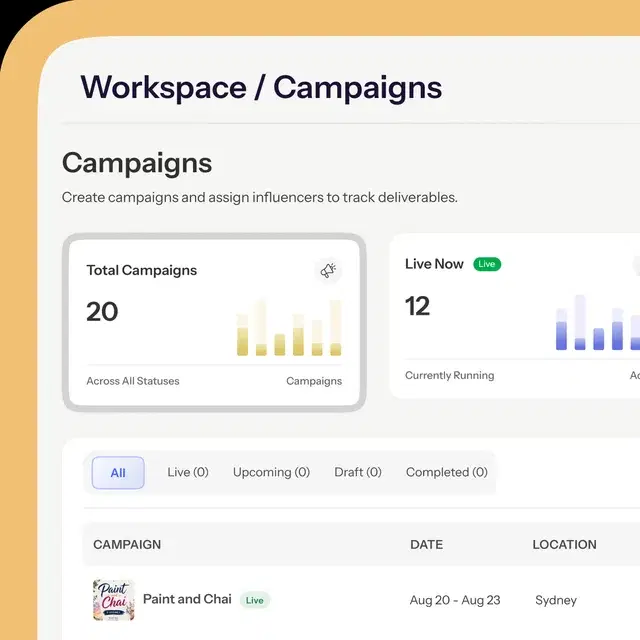Click the LOCATION column header
The width and height of the screenshot is (640, 640).
(564, 544)
